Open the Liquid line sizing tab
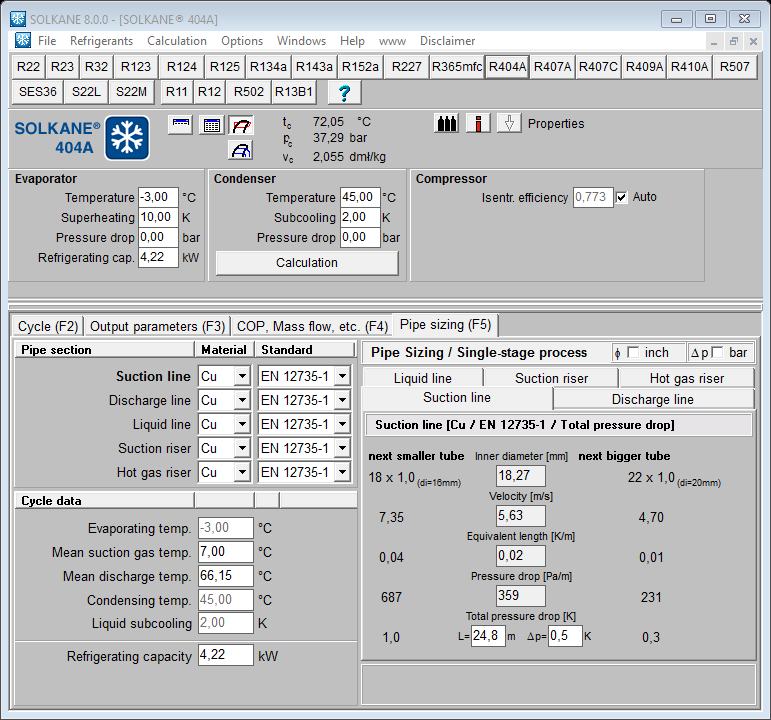771x720 pixels. (422, 378)
